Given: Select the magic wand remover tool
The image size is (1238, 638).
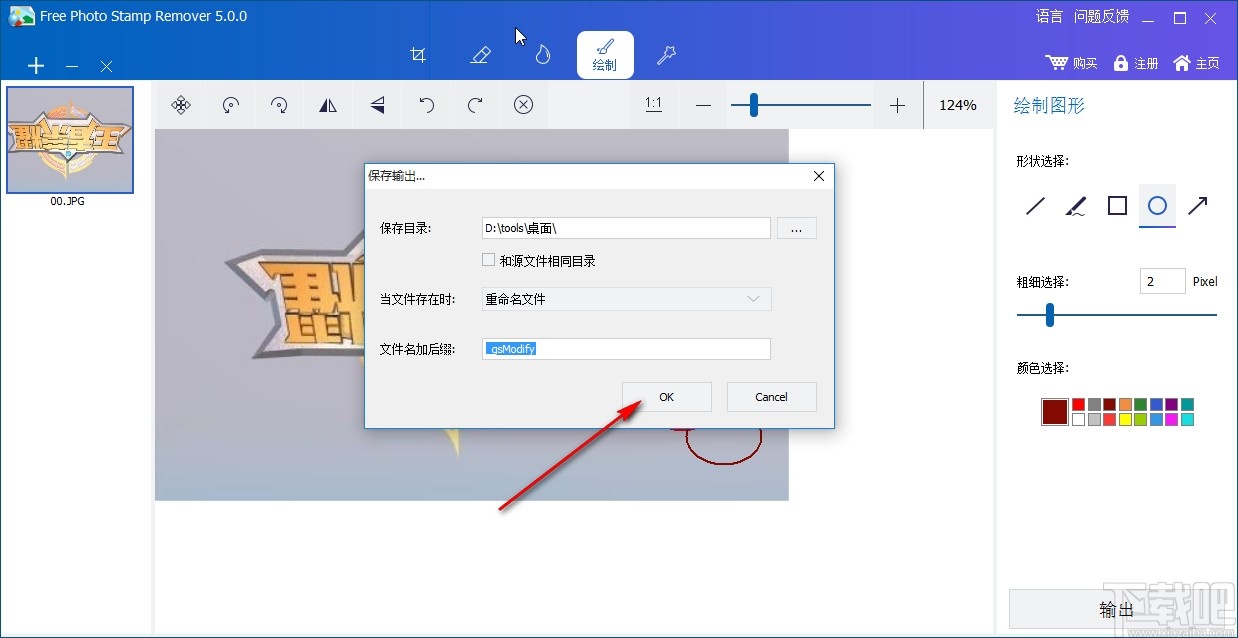Looking at the screenshot, I should click(666, 55).
